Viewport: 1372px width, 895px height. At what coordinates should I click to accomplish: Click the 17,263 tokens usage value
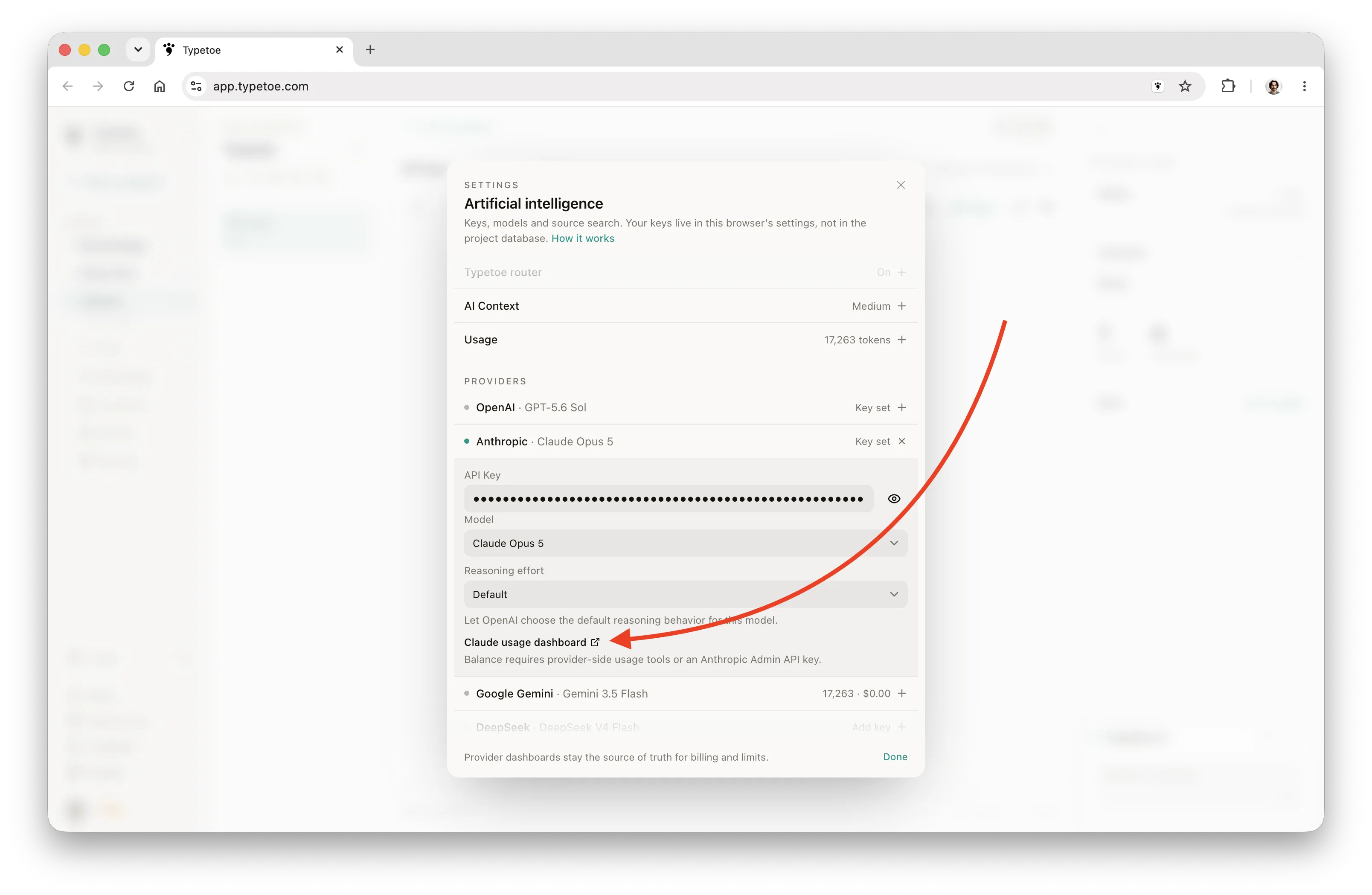pos(857,340)
